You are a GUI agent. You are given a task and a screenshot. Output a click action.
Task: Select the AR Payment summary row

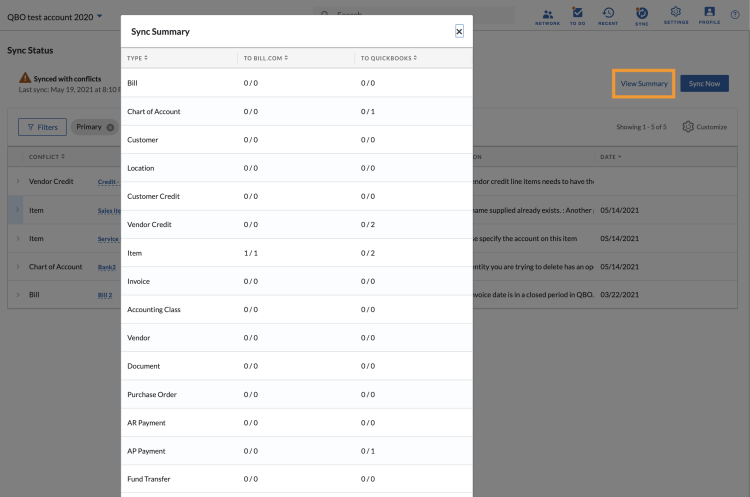pyautogui.click(x=297, y=422)
